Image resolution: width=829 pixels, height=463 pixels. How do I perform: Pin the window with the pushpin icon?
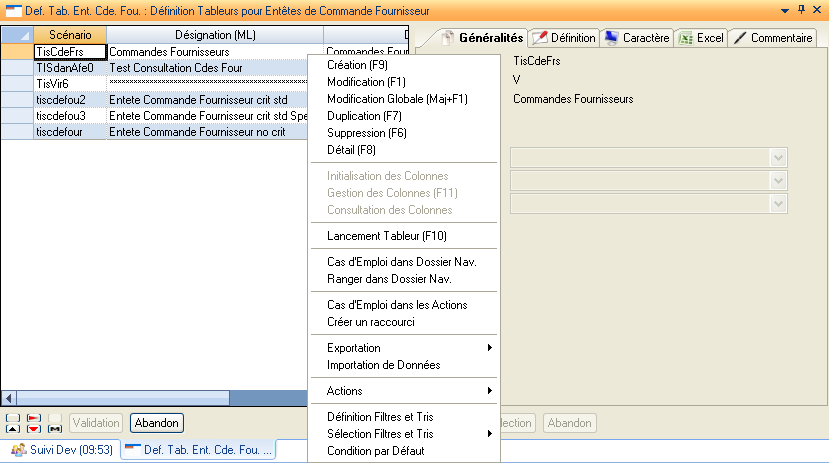click(801, 9)
